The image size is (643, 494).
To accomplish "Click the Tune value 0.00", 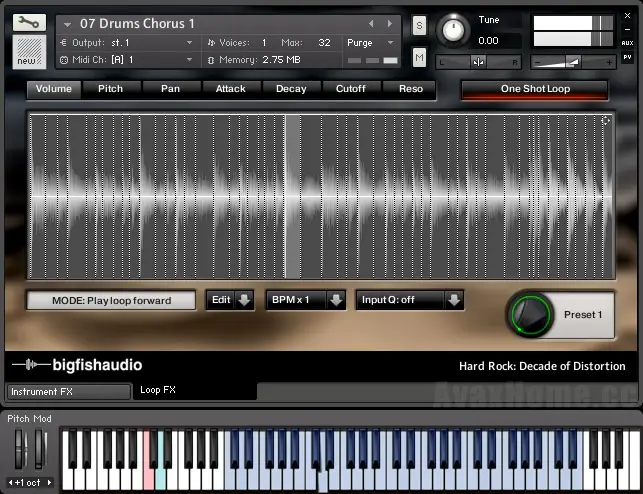I will (488, 41).
